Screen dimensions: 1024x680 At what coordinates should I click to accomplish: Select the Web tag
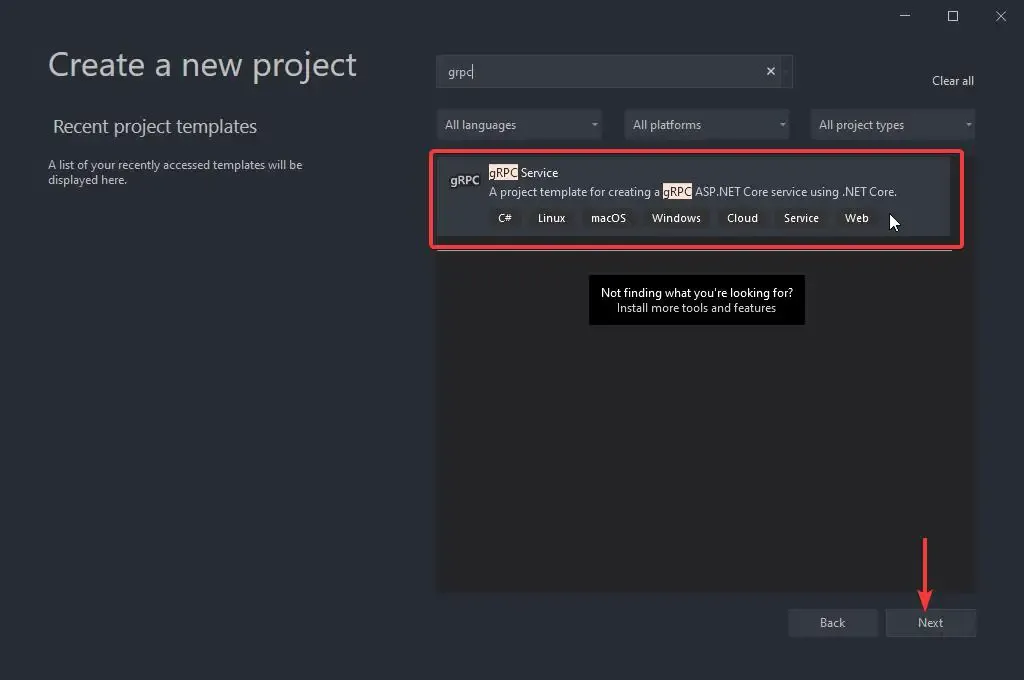tap(856, 217)
